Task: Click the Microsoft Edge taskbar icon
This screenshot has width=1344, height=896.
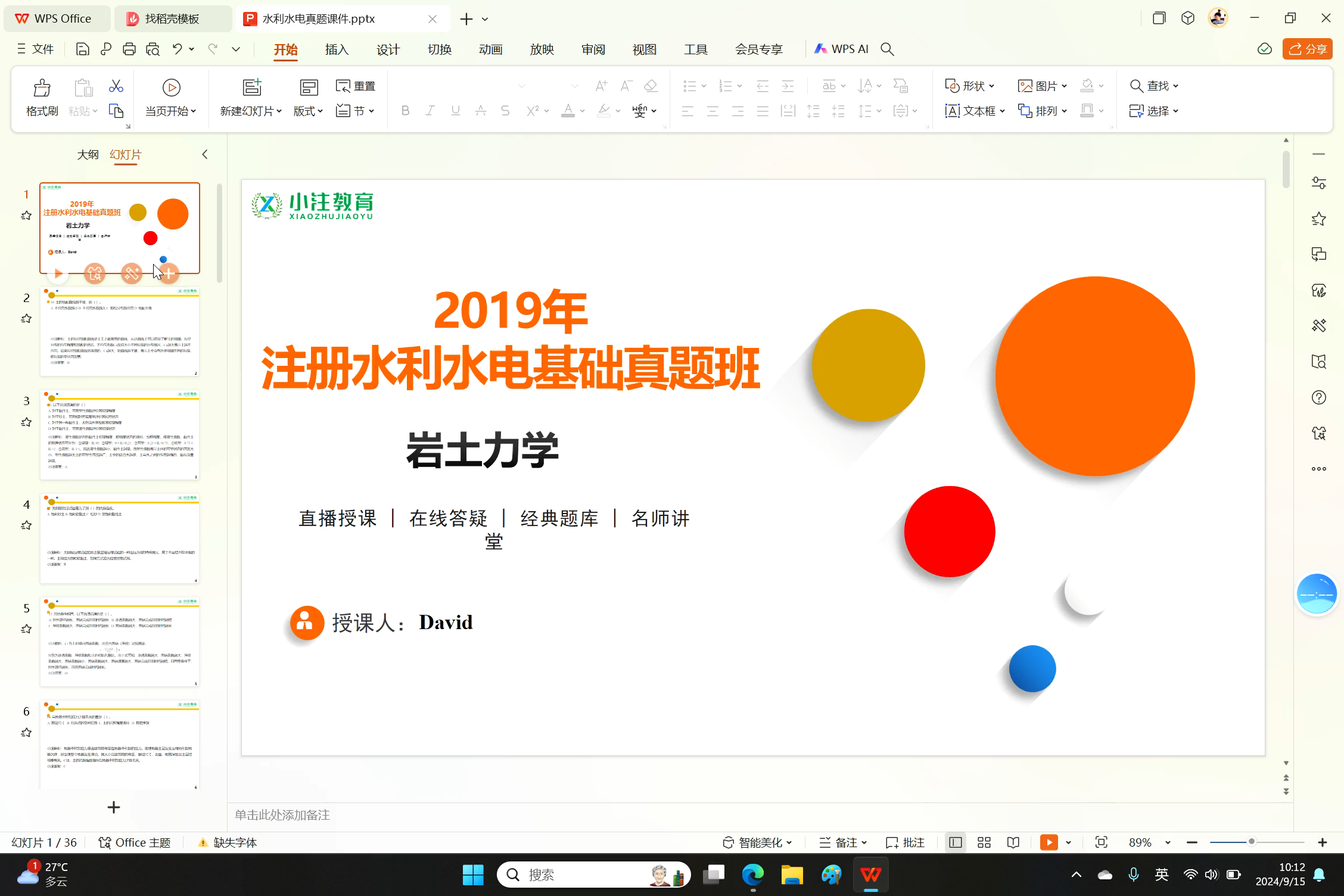Action: pos(752,875)
